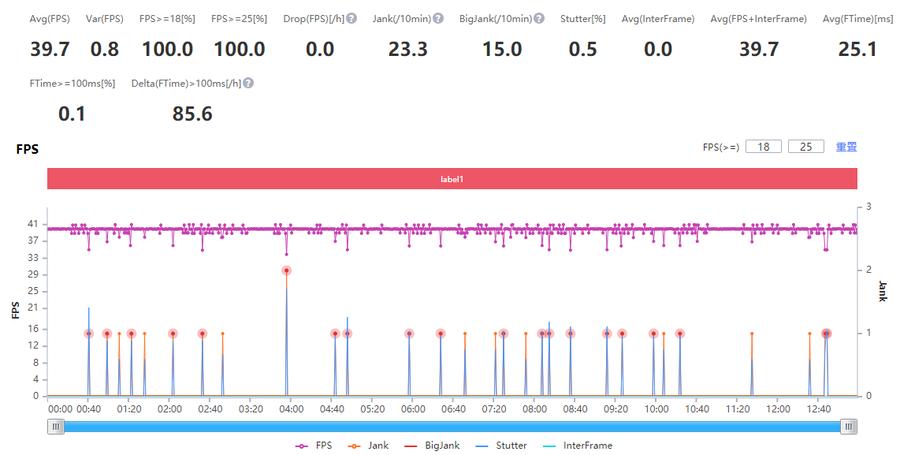Click the BigJank peak marker near 04:00
This screenshot has width=900, height=455.
[287, 270]
